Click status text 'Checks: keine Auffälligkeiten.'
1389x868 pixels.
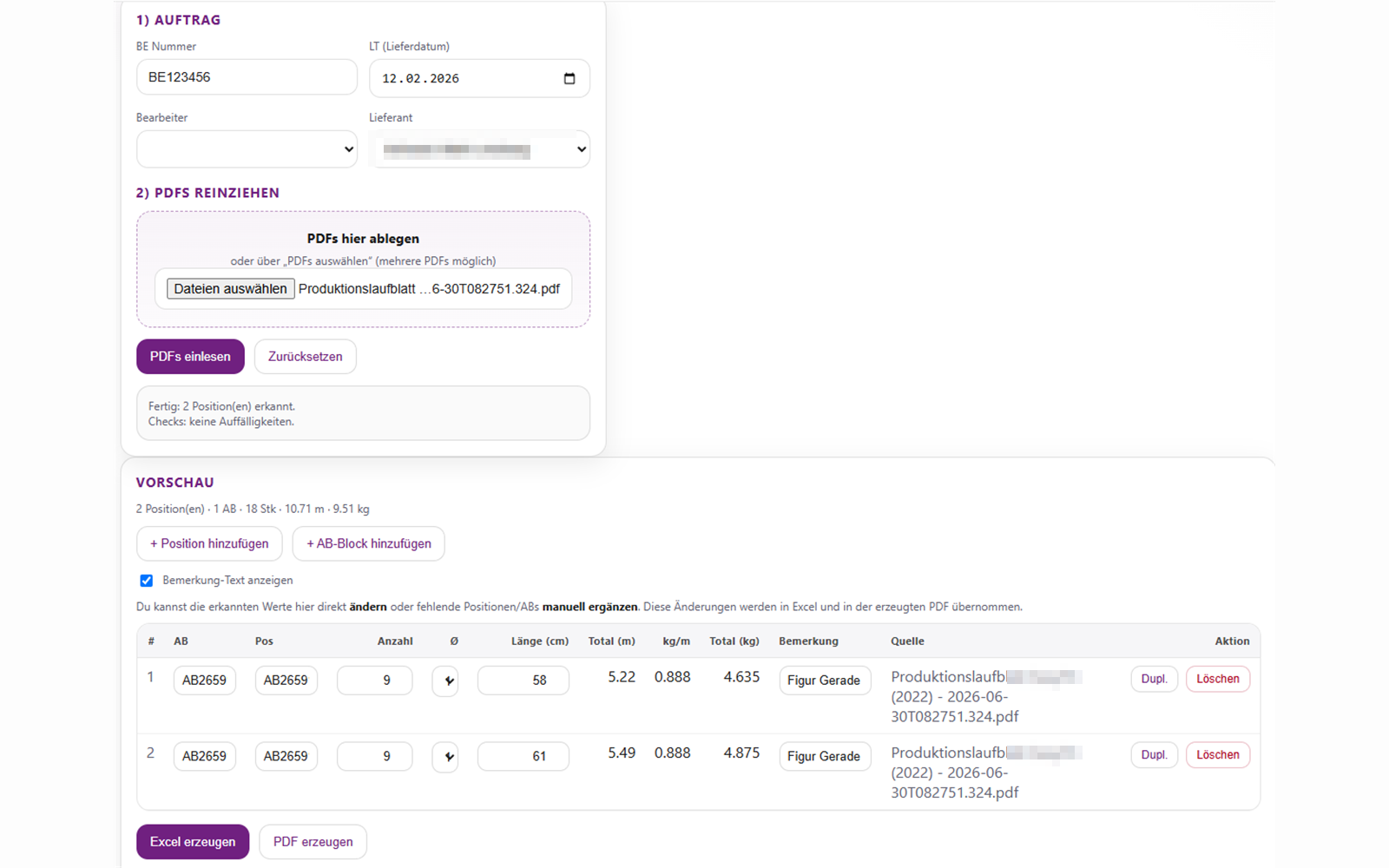click(x=221, y=422)
